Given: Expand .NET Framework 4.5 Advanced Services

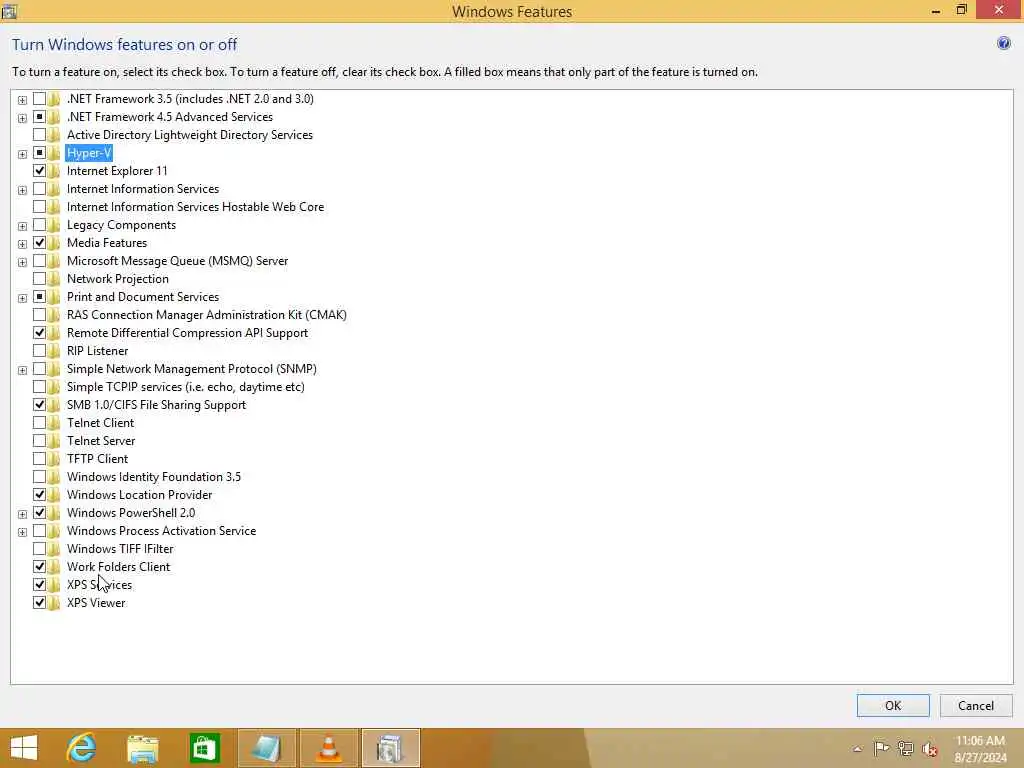Looking at the screenshot, I should (x=22, y=118).
